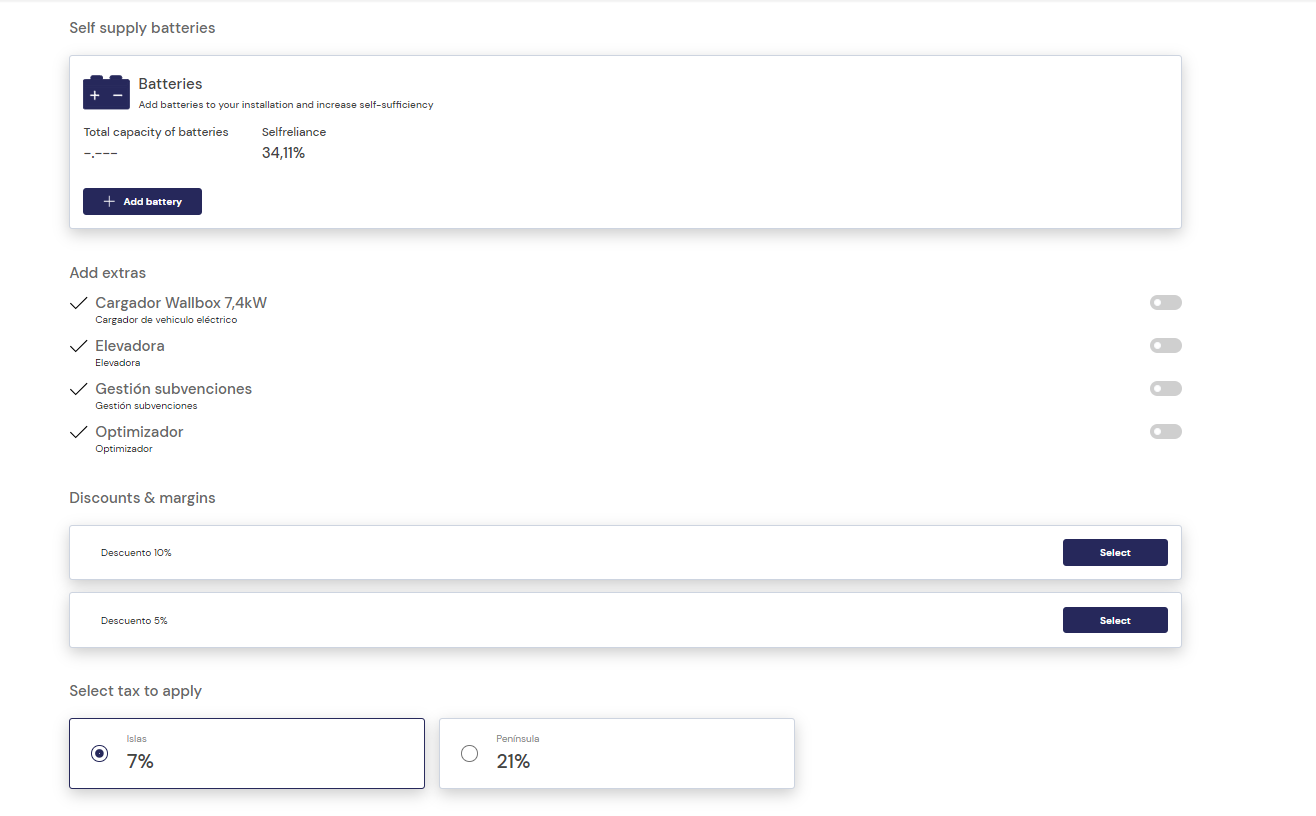
Task: Click the plus icon on Add battery
Action: (110, 202)
